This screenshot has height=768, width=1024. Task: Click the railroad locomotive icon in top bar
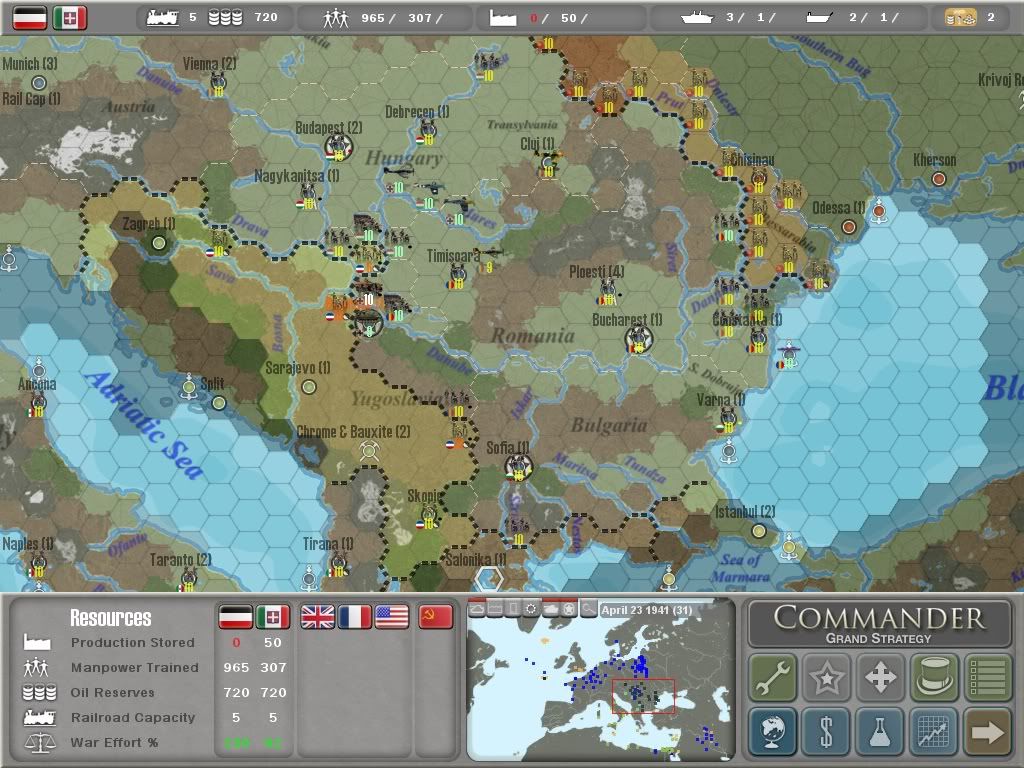163,18
